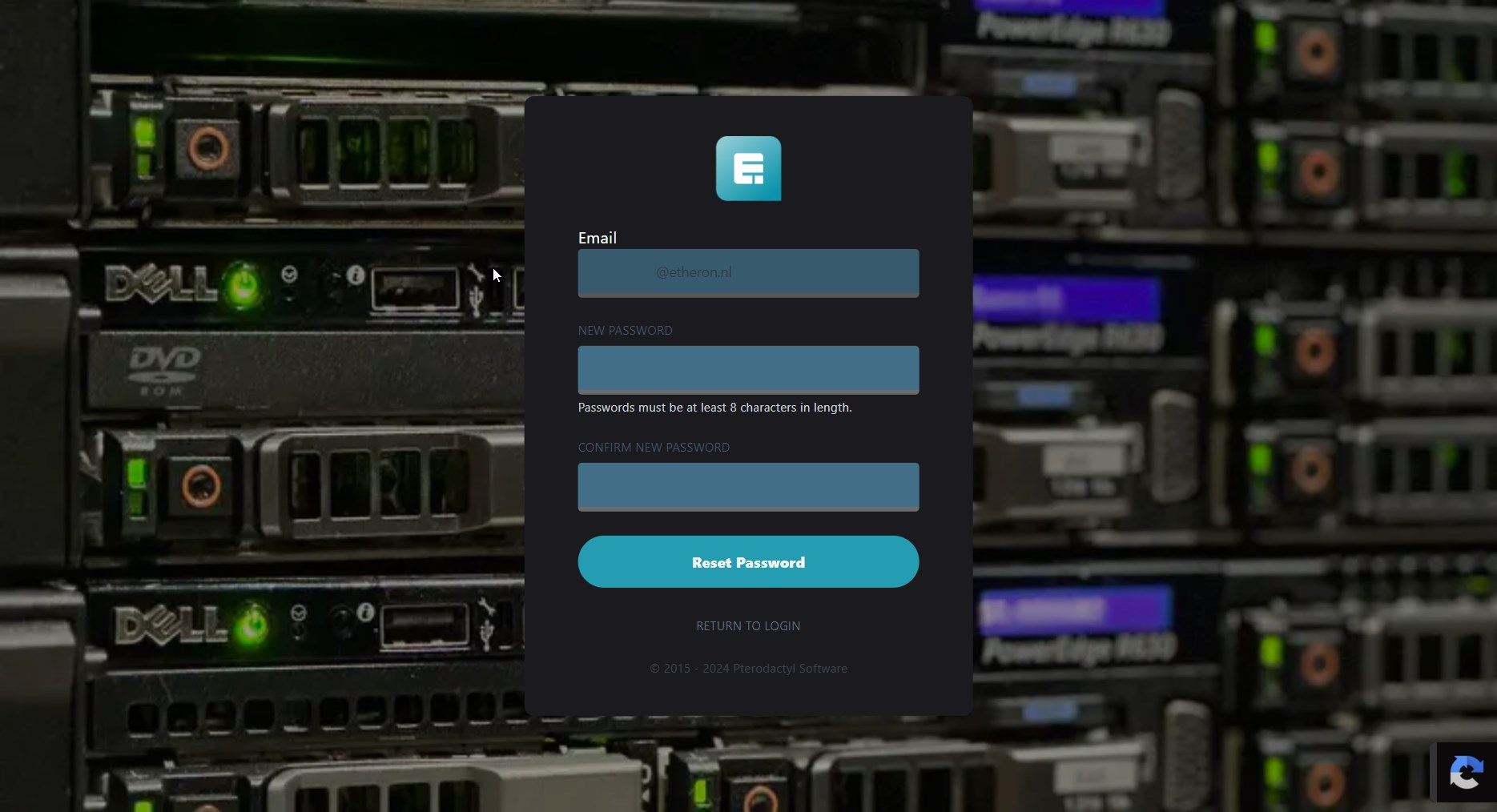Click the DELL logo above the DVD drive
This screenshot has height=812, width=1497.
pyautogui.click(x=160, y=283)
